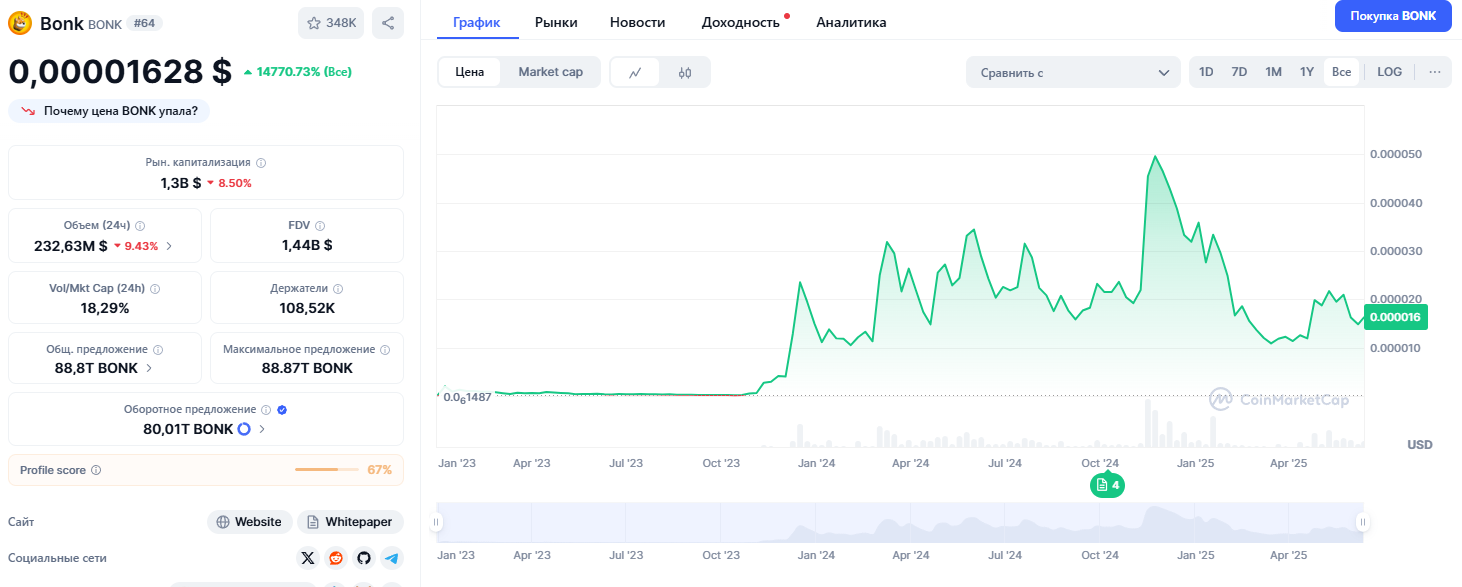
Task: Open the GitHub social link
Action: pyautogui.click(x=364, y=558)
